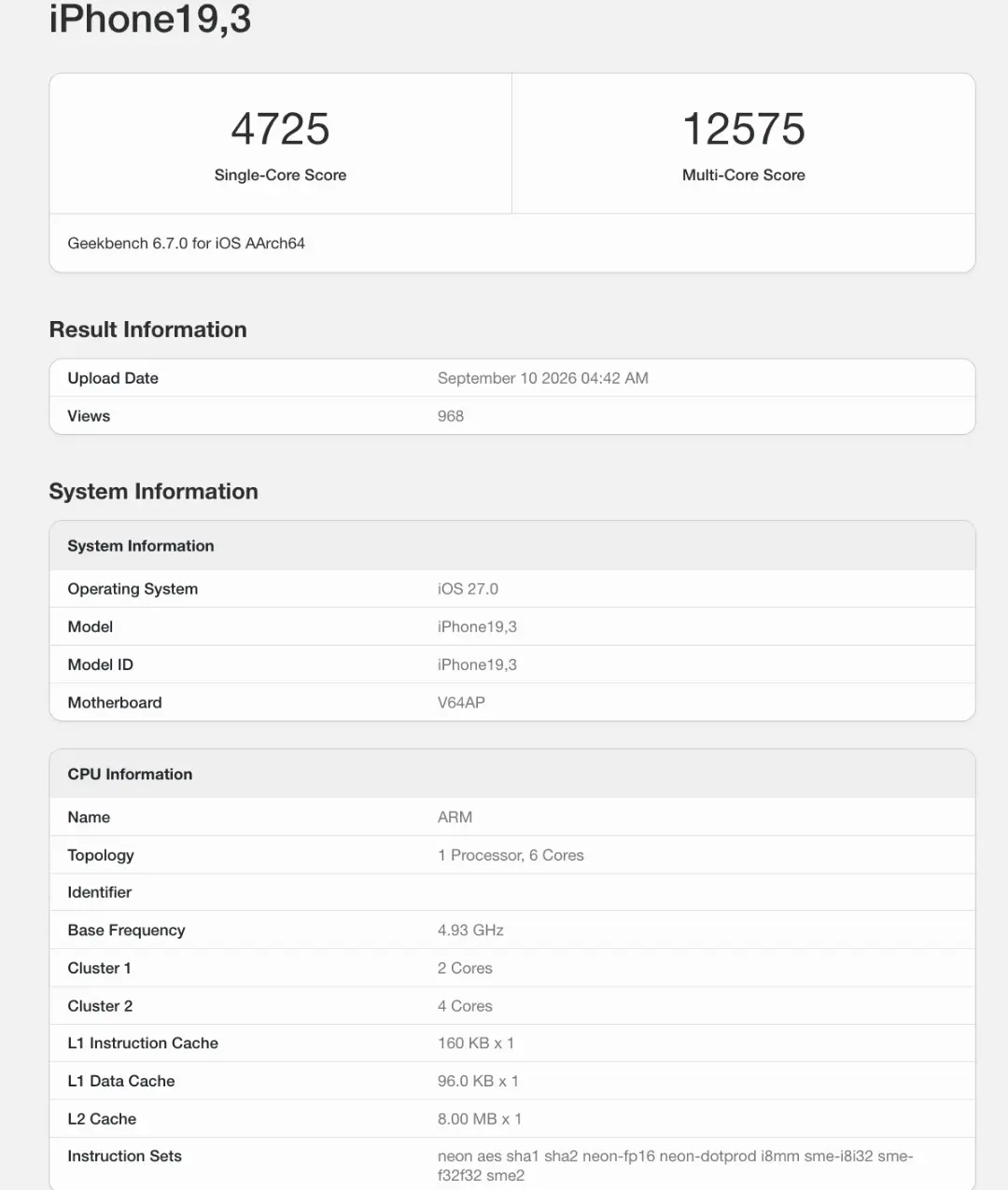Select the 4 Cores value

(465, 1006)
